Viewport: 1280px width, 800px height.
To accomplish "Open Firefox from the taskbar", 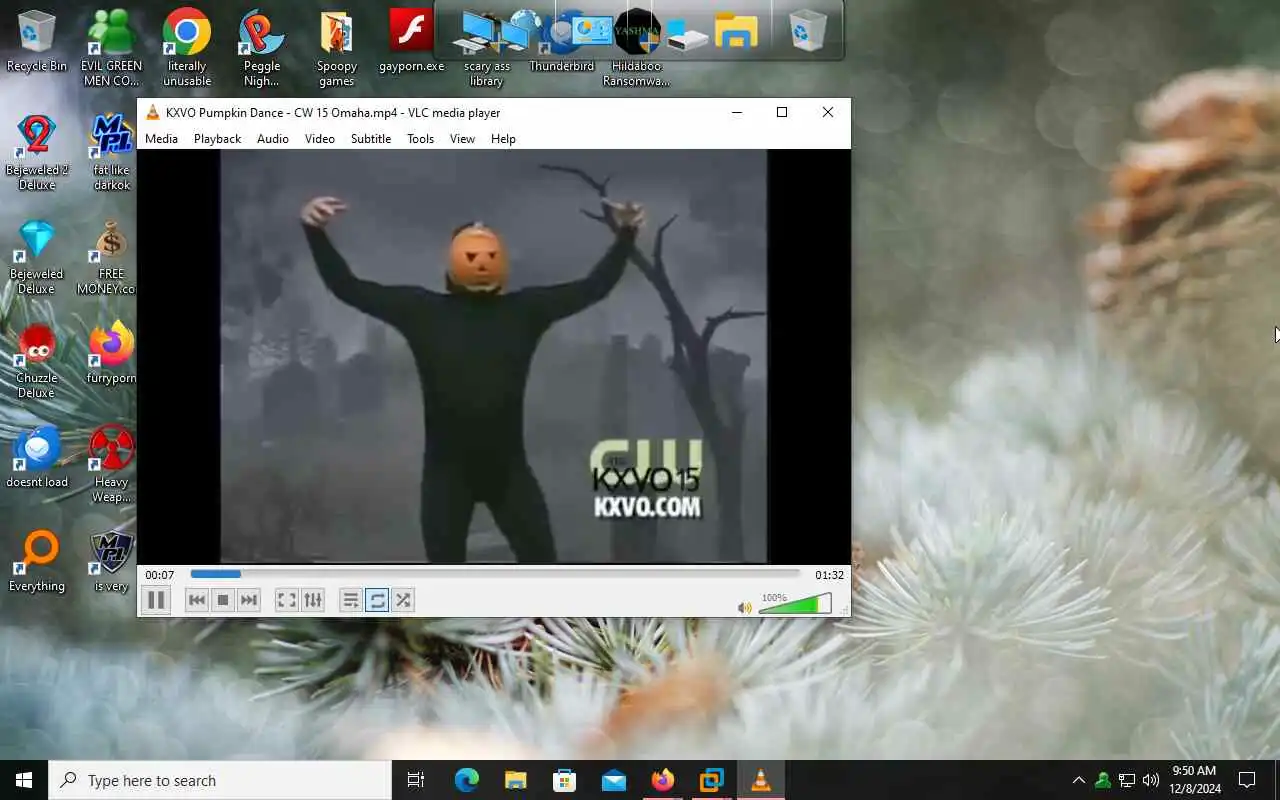I will [x=662, y=780].
